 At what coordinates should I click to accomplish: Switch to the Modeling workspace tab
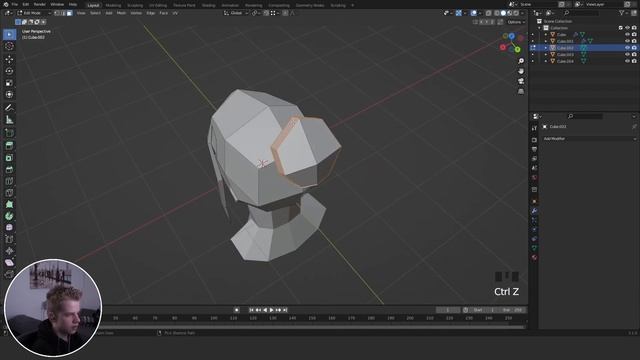pos(113,5)
